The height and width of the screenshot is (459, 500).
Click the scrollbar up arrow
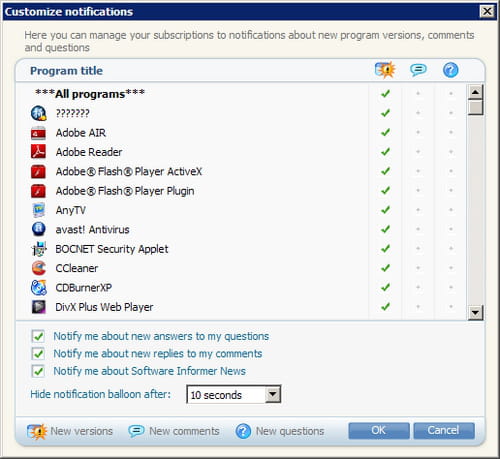click(475, 92)
